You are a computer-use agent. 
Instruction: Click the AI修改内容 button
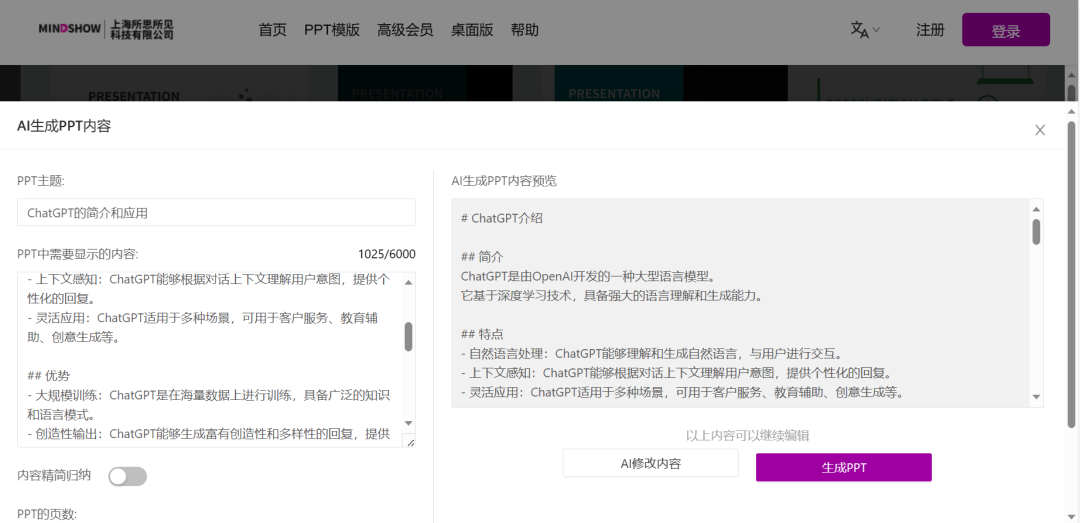point(650,463)
